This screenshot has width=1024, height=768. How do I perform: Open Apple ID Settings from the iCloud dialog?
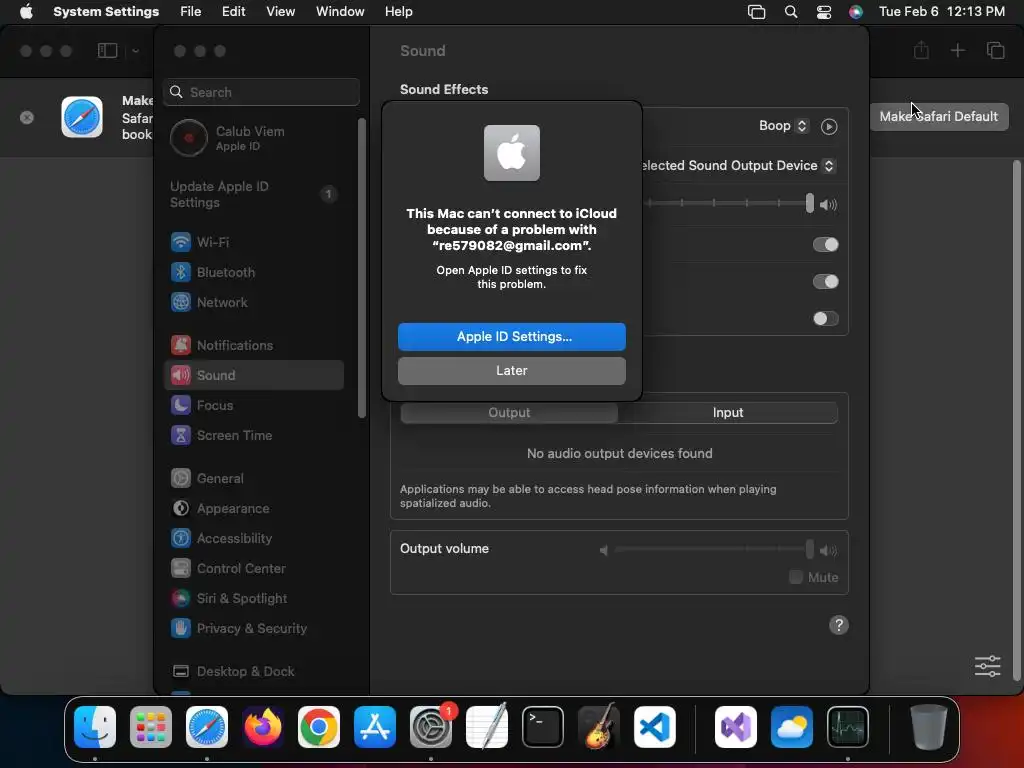click(x=511, y=336)
